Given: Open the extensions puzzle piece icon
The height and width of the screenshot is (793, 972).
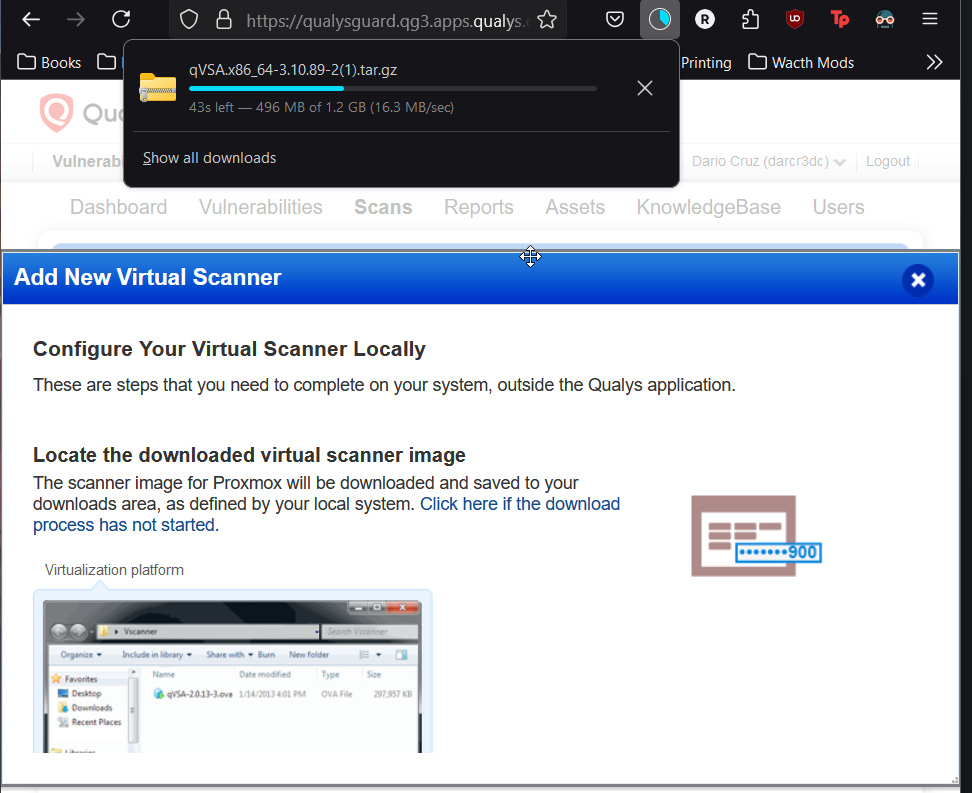Looking at the screenshot, I should coord(750,20).
